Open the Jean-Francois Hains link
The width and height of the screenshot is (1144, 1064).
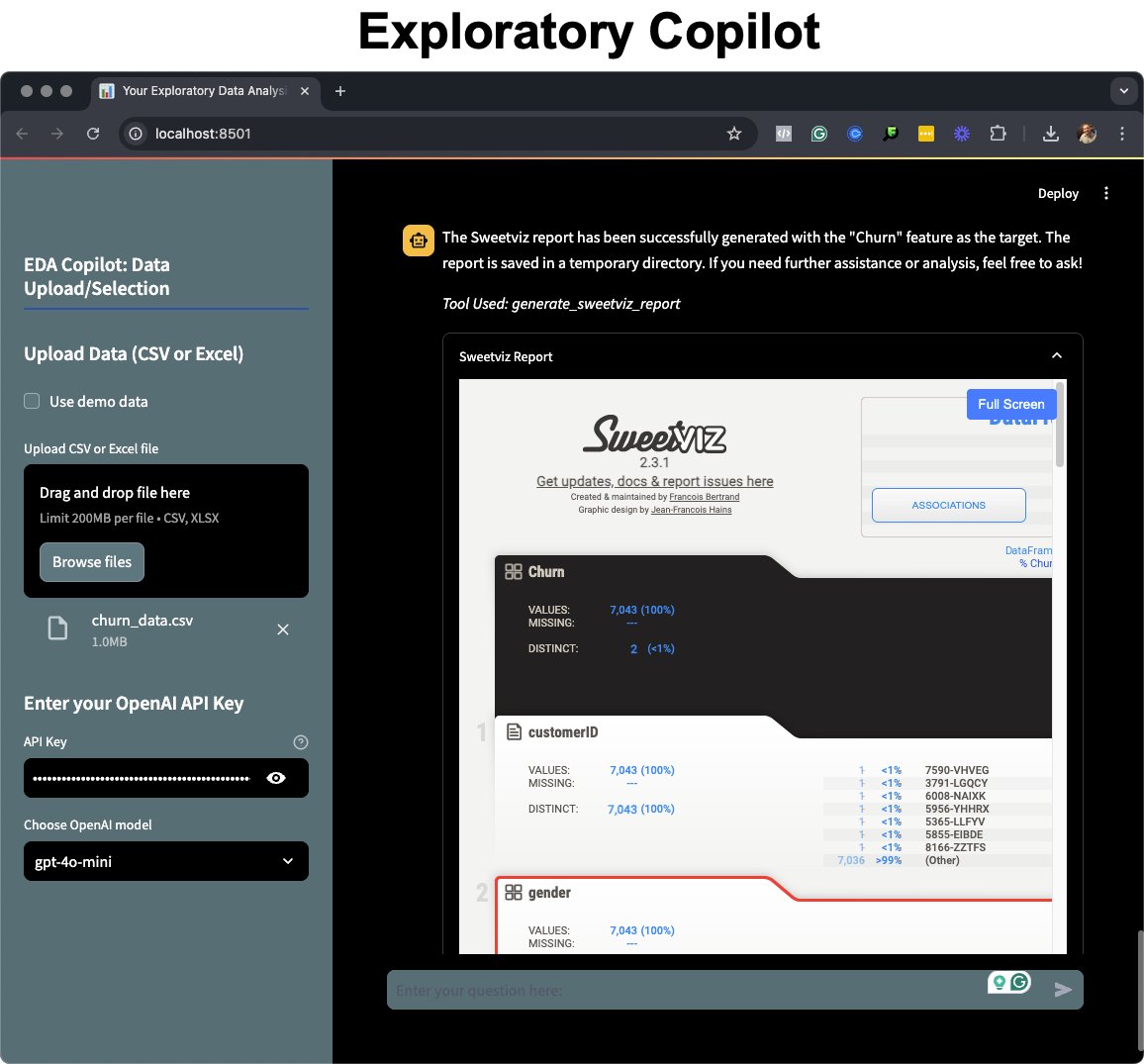691,510
